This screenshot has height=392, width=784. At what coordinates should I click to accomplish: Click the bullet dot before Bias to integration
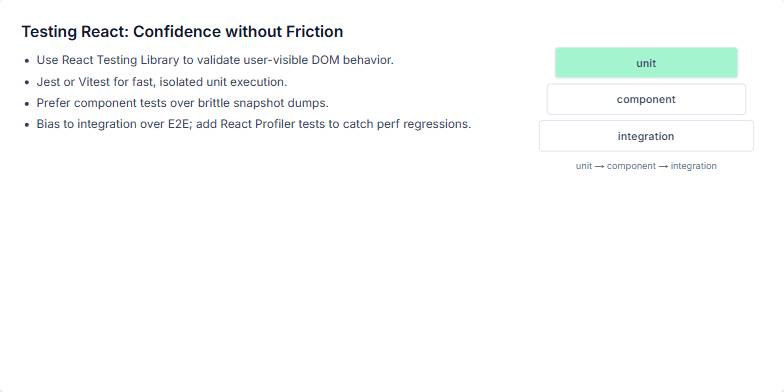pos(27,125)
